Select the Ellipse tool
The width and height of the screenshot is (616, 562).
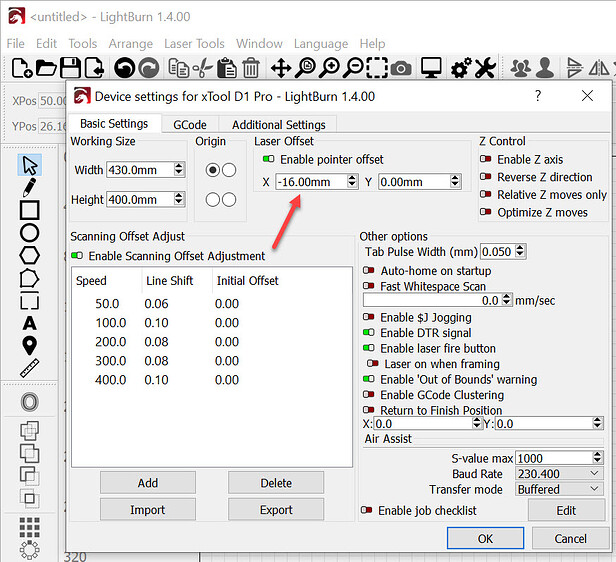pos(29,233)
